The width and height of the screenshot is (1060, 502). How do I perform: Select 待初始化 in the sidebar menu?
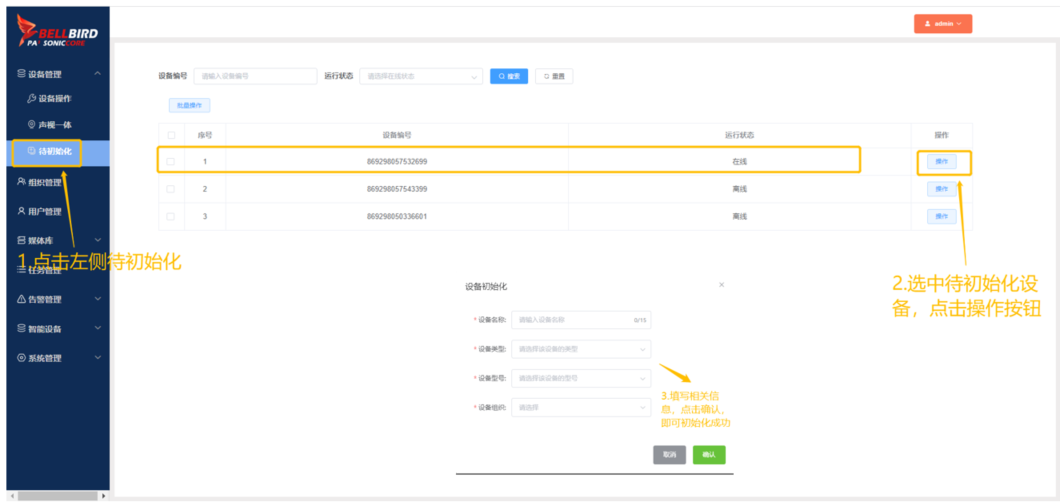pos(54,152)
